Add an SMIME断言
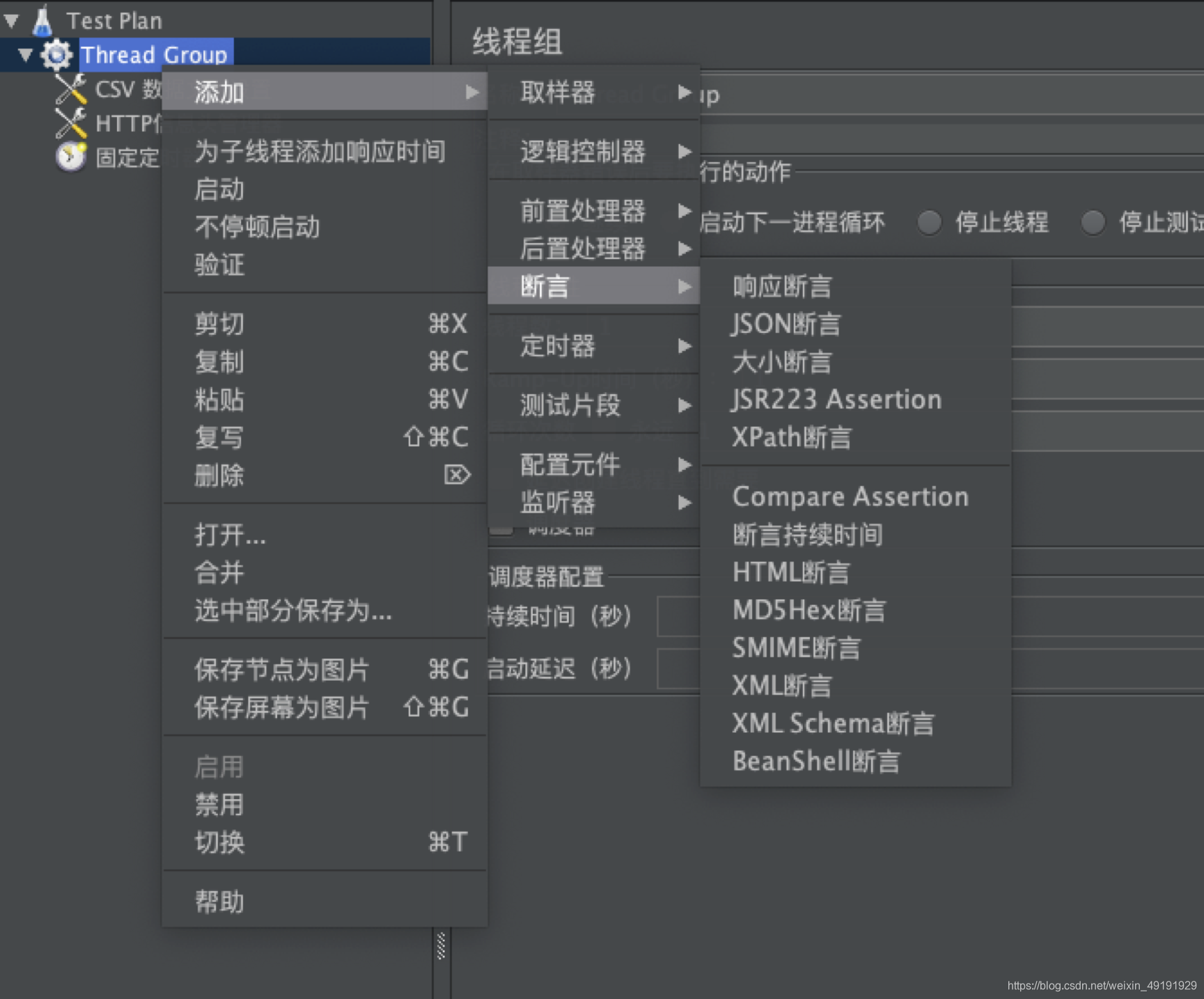The image size is (1204, 999). (x=856, y=648)
